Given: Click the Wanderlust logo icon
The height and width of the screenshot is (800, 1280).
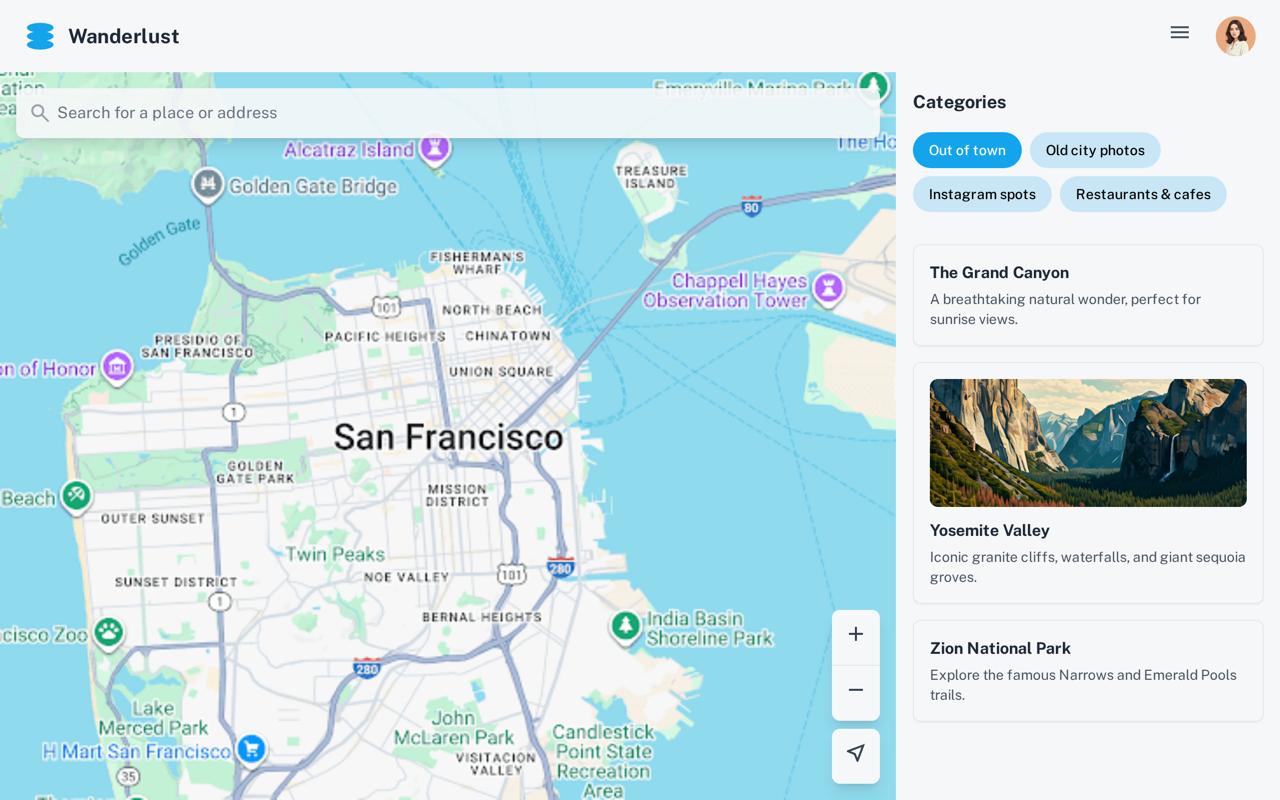Looking at the screenshot, I should [x=40, y=36].
